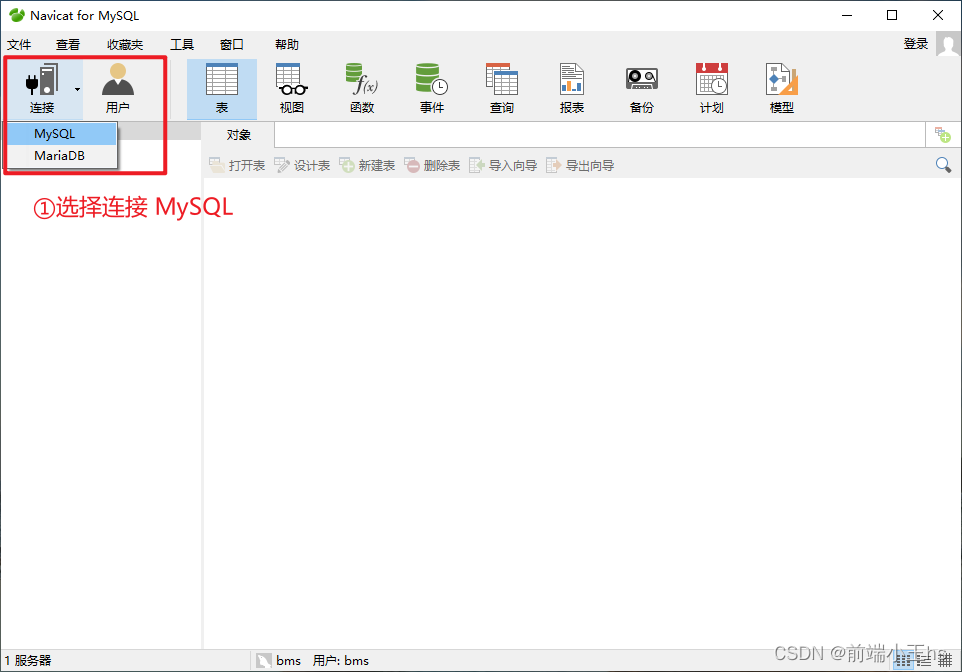Click Open Table (打开表) button

(237, 165)
